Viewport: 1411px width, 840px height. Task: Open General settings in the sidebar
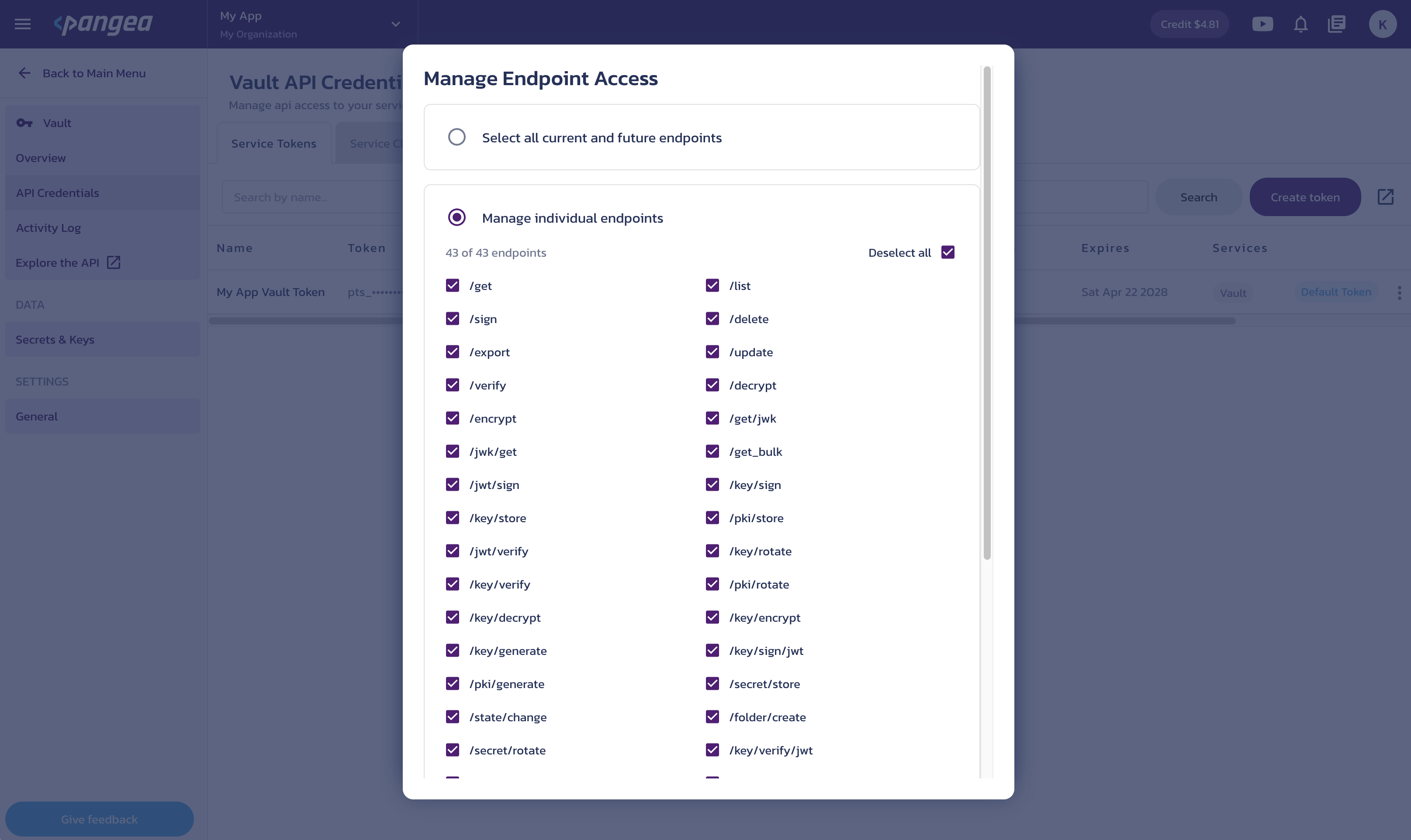(x=103, y=416)
